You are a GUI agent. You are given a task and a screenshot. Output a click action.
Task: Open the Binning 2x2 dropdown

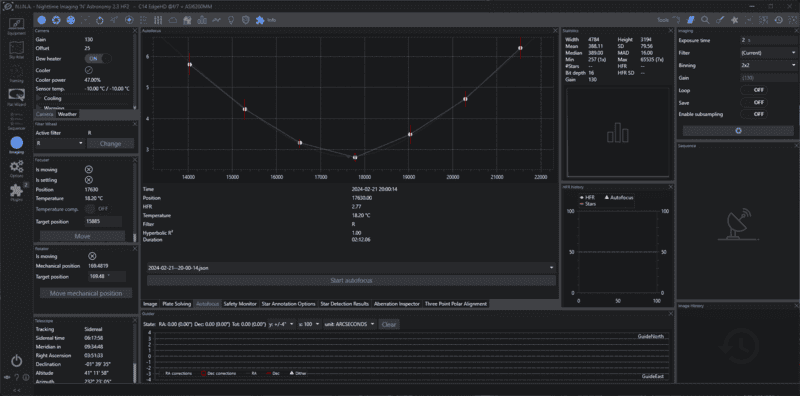768,65
